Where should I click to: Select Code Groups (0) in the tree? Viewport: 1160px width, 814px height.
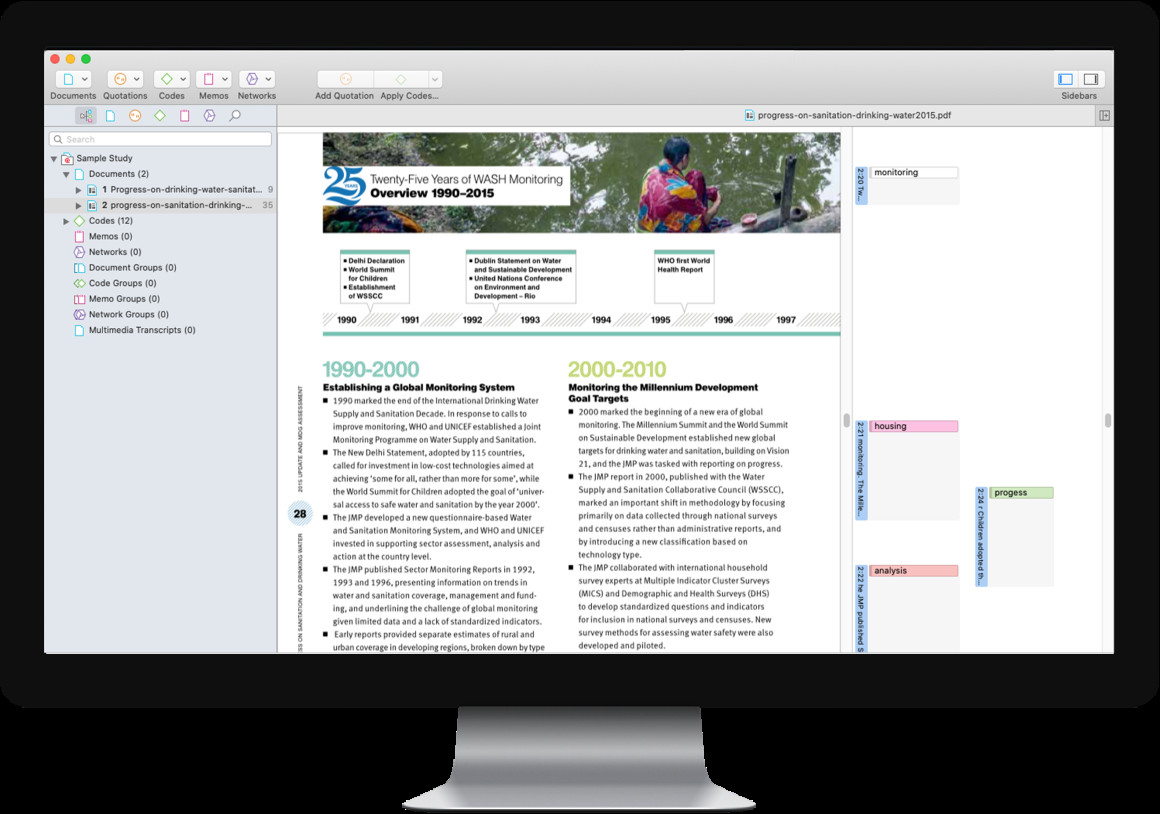coord(123,283)
